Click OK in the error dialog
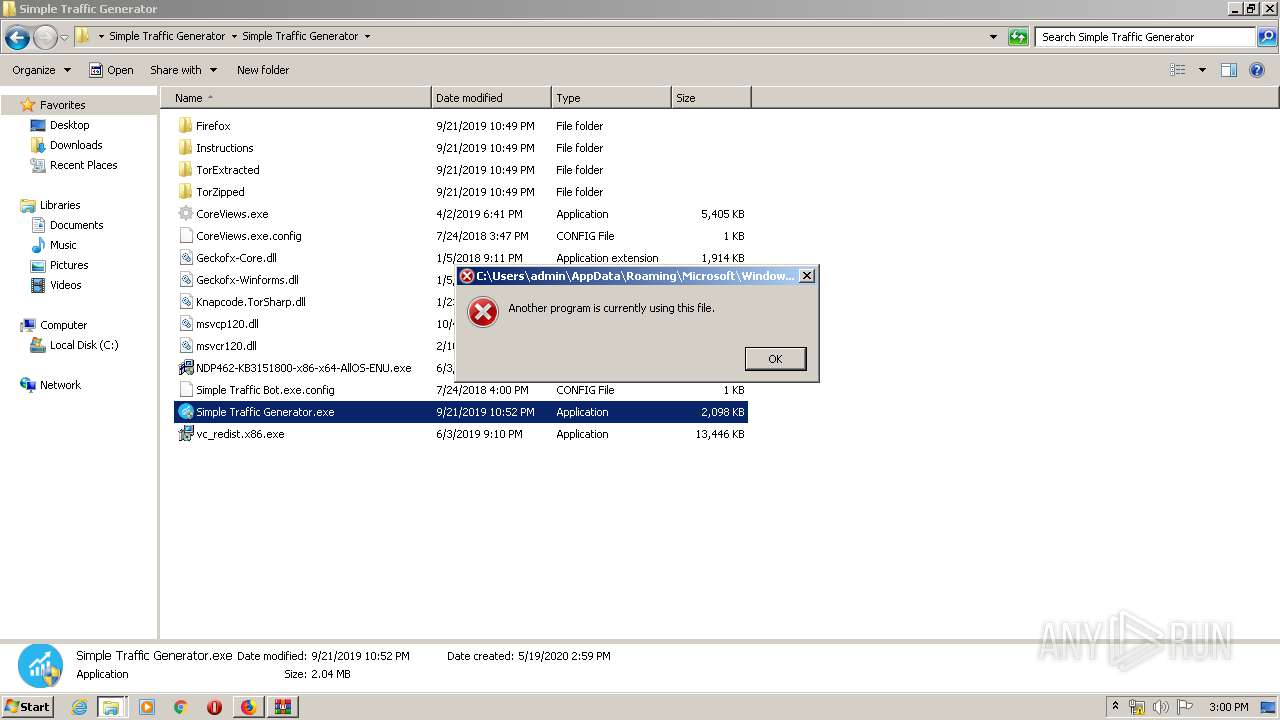This screenshot has width=1280, height=720. point(775,359)
